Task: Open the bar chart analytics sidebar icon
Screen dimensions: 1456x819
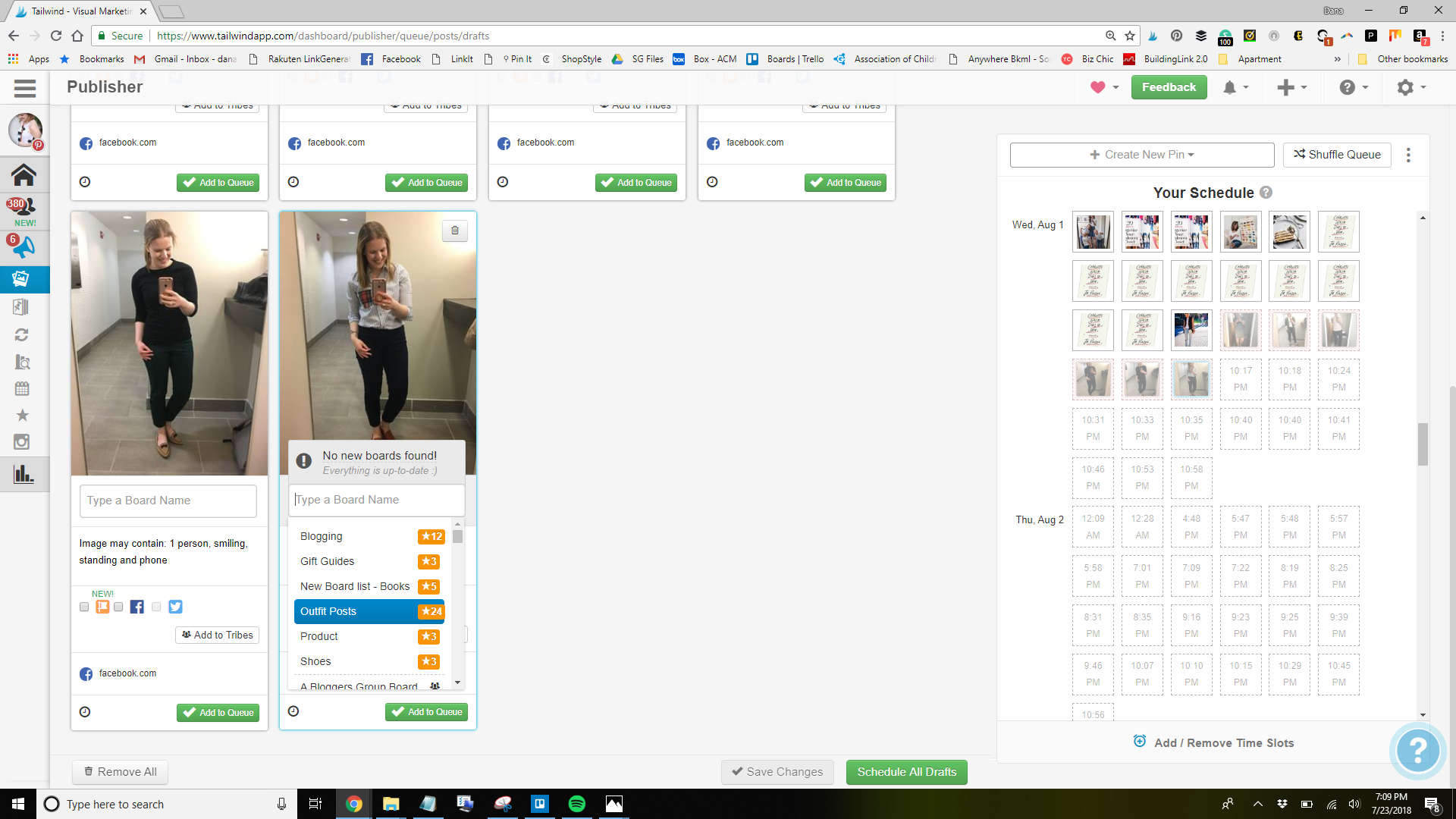Action: pyautogui.click(x=24, y=474)
